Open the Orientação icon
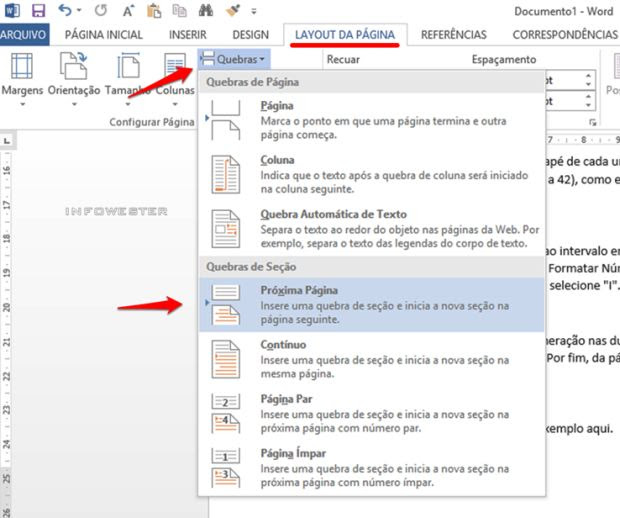Screen dimensions: 620x518 coord(74,66)
